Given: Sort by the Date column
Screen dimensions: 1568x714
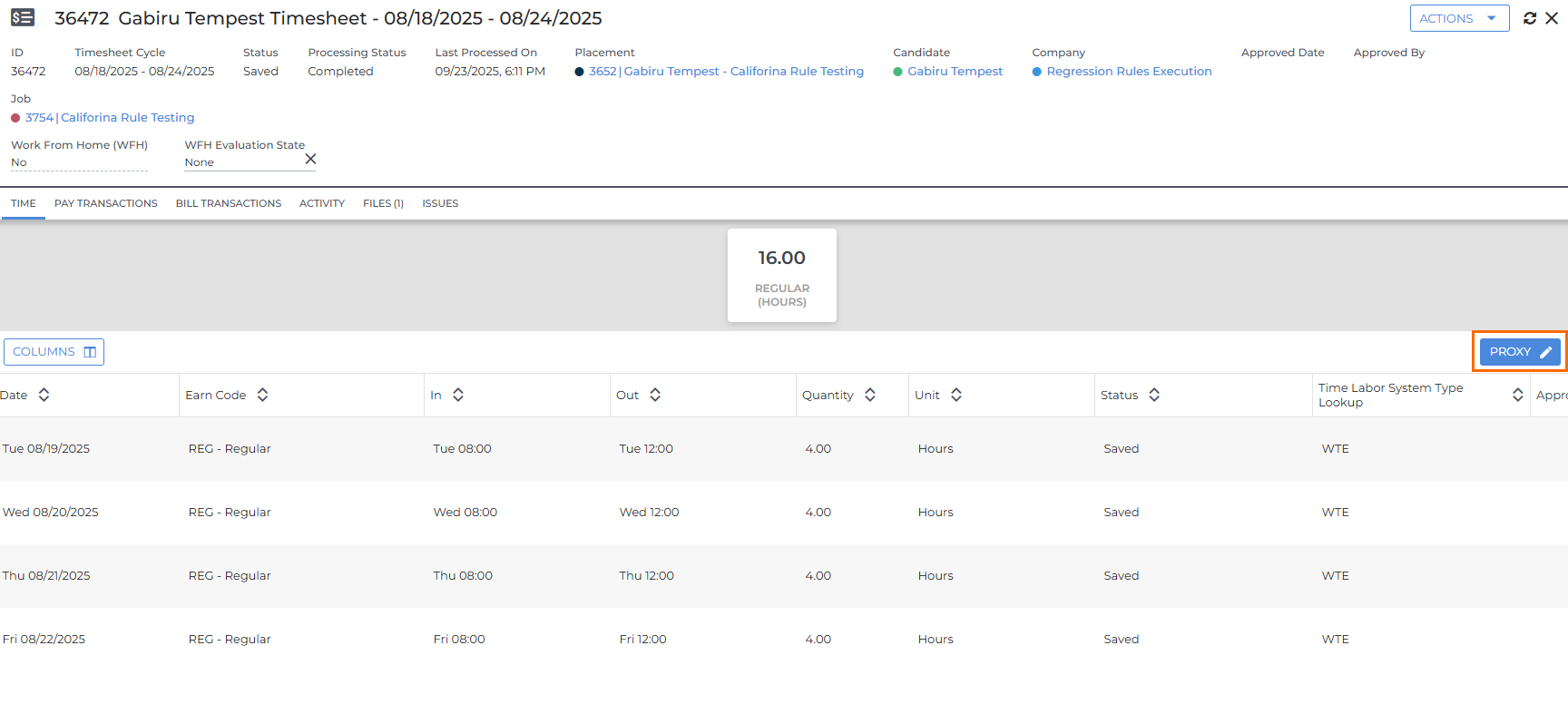Looking at the screenshot, I should pyautogui.click(x=44, y=395).
